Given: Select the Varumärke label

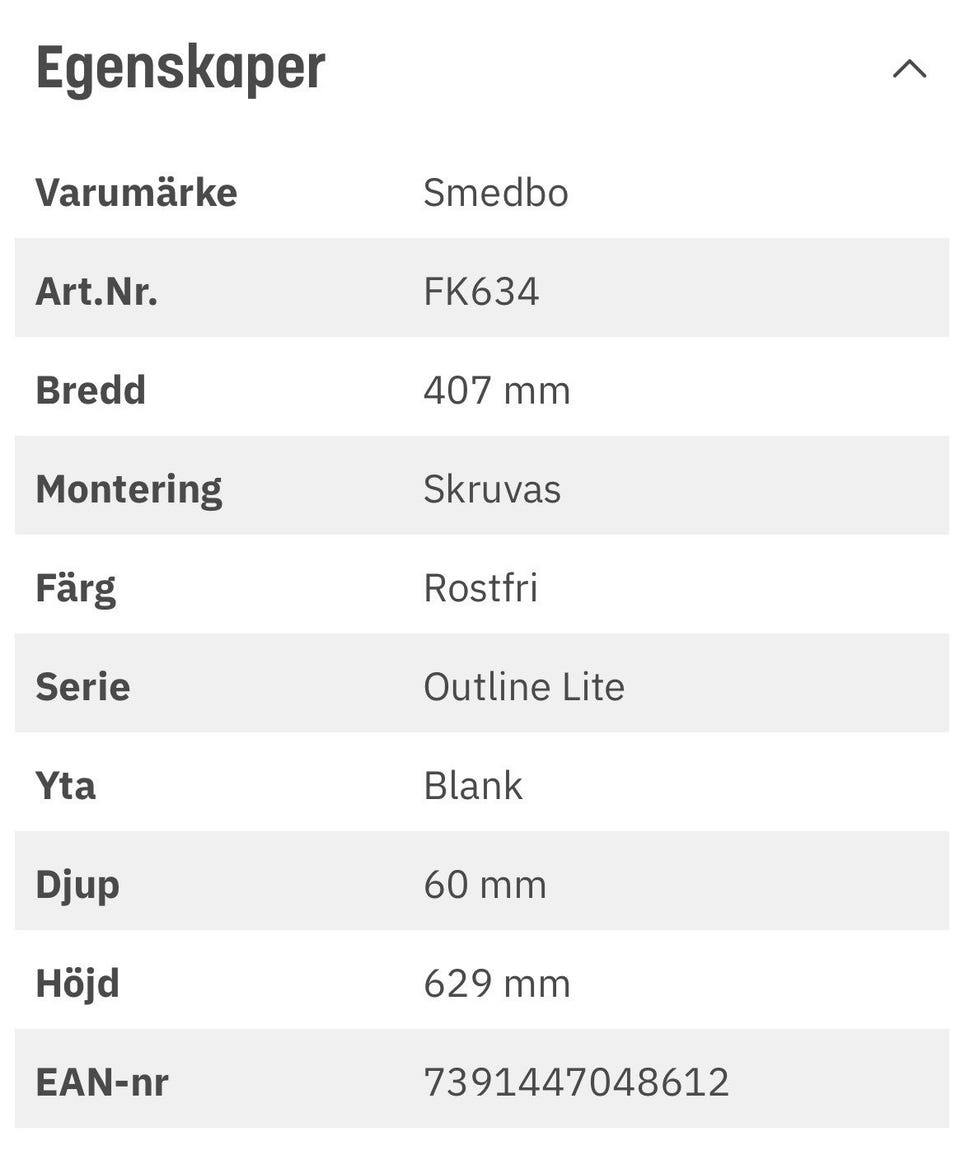Looking at the screenshot, I should [136, 192].
